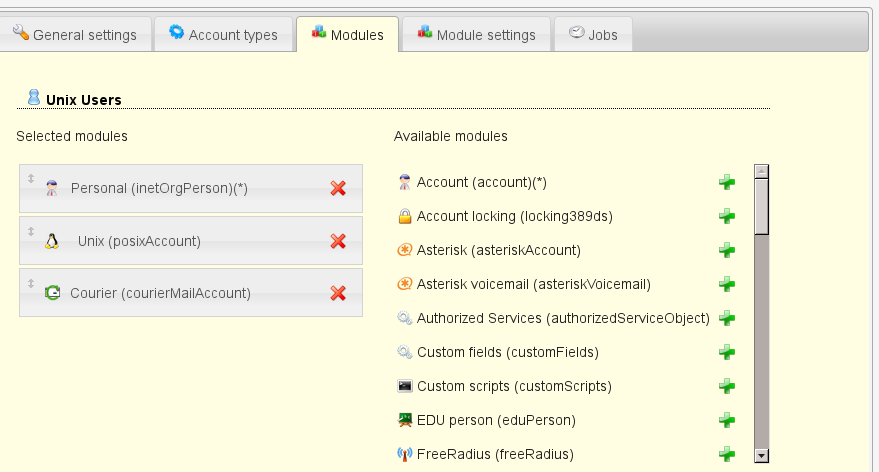Add the EDU person module
This screenshot has width=879, height=472.
click(x=727, y=420)
